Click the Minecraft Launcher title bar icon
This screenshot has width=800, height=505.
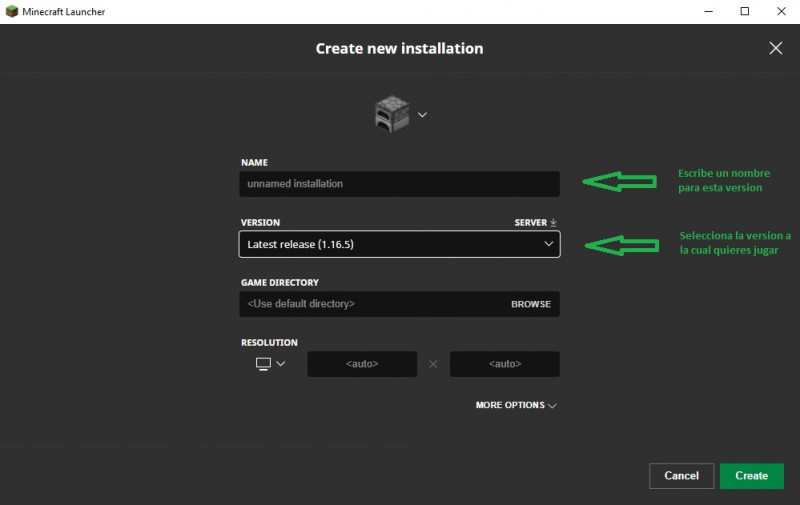click(12, 11)
